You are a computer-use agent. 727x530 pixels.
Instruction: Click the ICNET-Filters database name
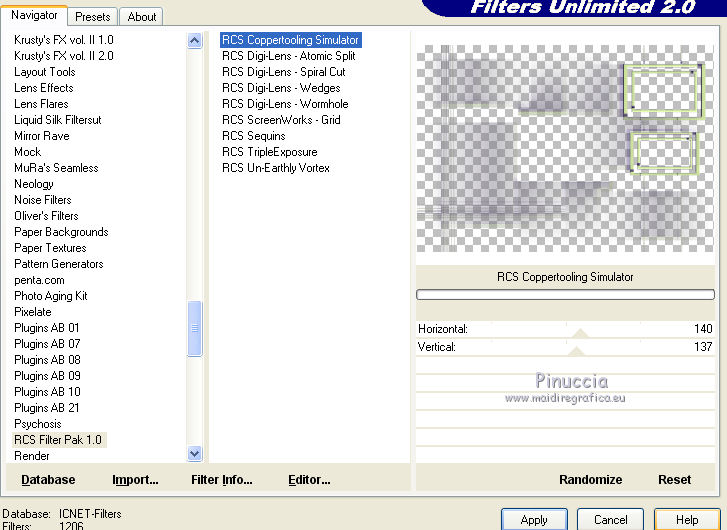pyautogui.click(x=90, y=514)
